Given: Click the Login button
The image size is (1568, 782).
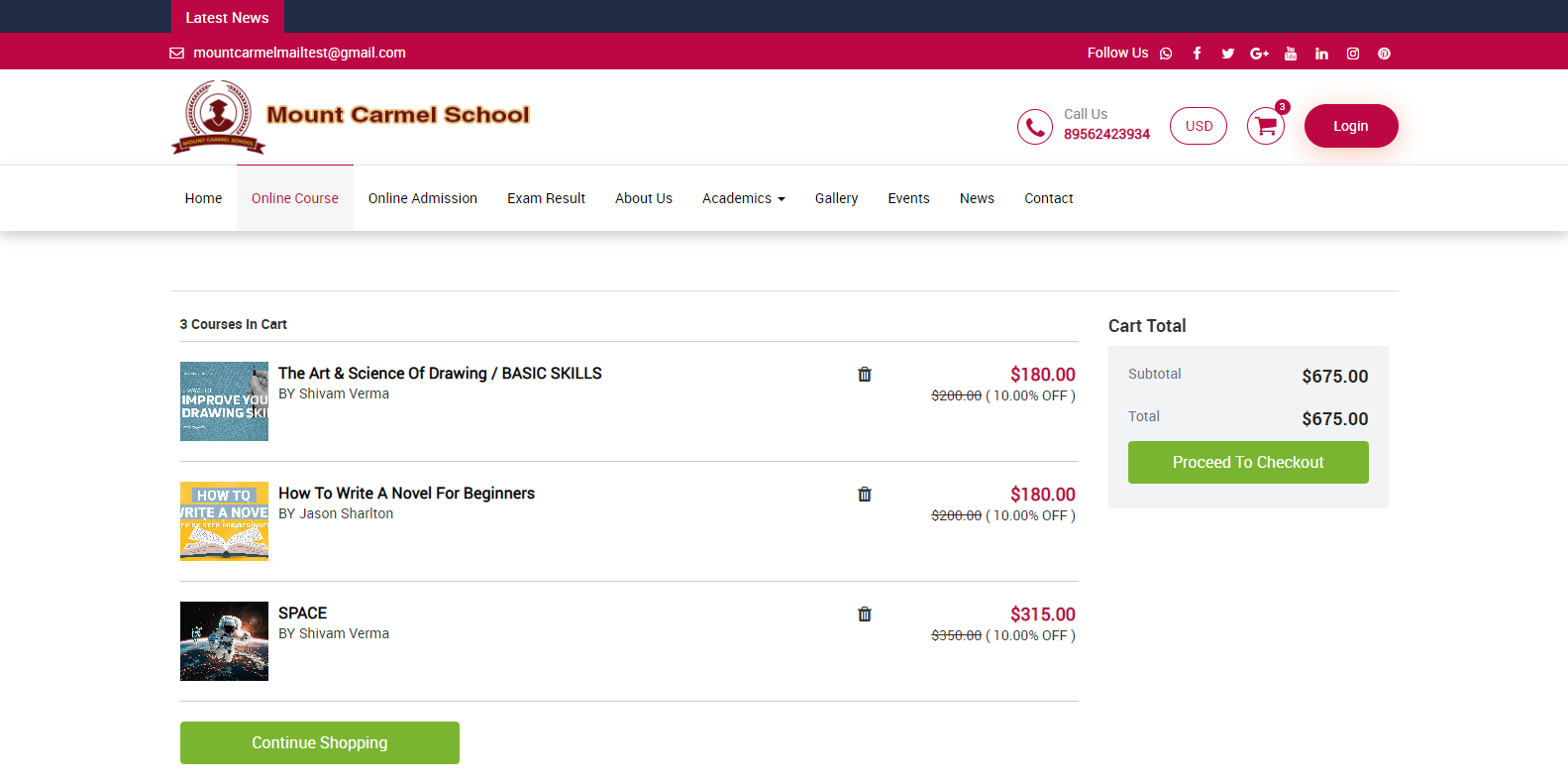Looking at the screenshot, I should (1350, 126).
